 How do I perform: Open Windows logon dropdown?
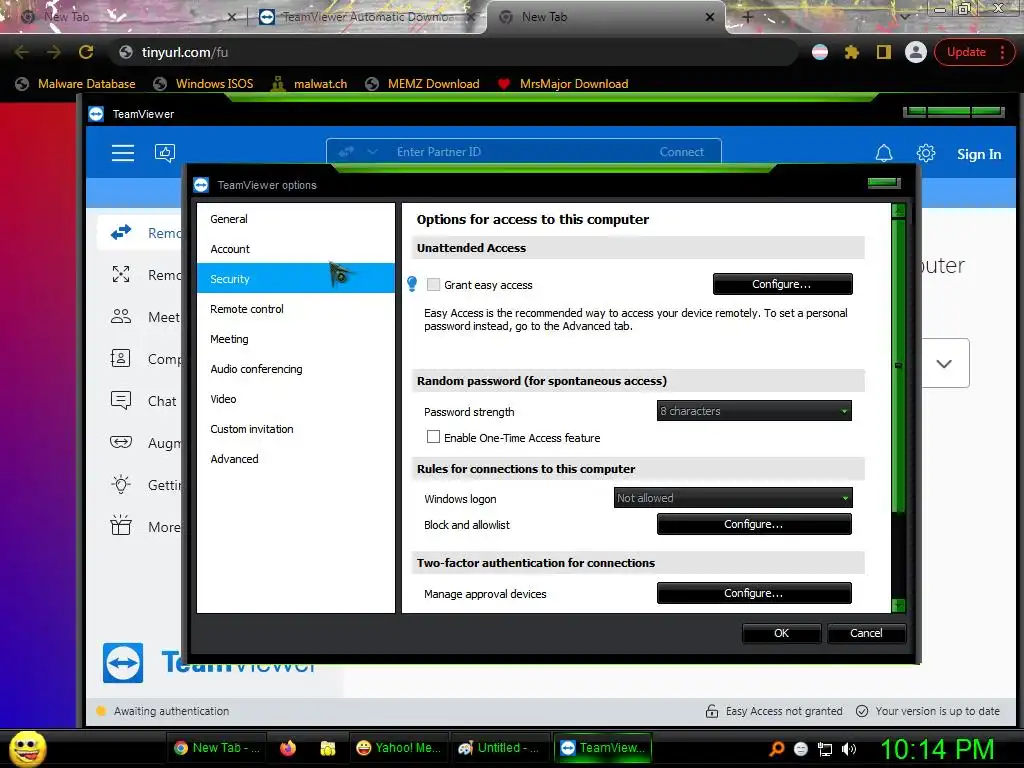733,498
